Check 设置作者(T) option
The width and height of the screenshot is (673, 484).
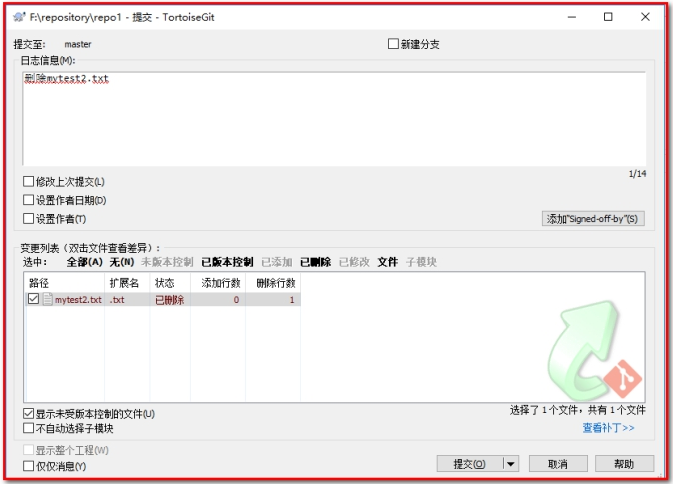(28, 218)
